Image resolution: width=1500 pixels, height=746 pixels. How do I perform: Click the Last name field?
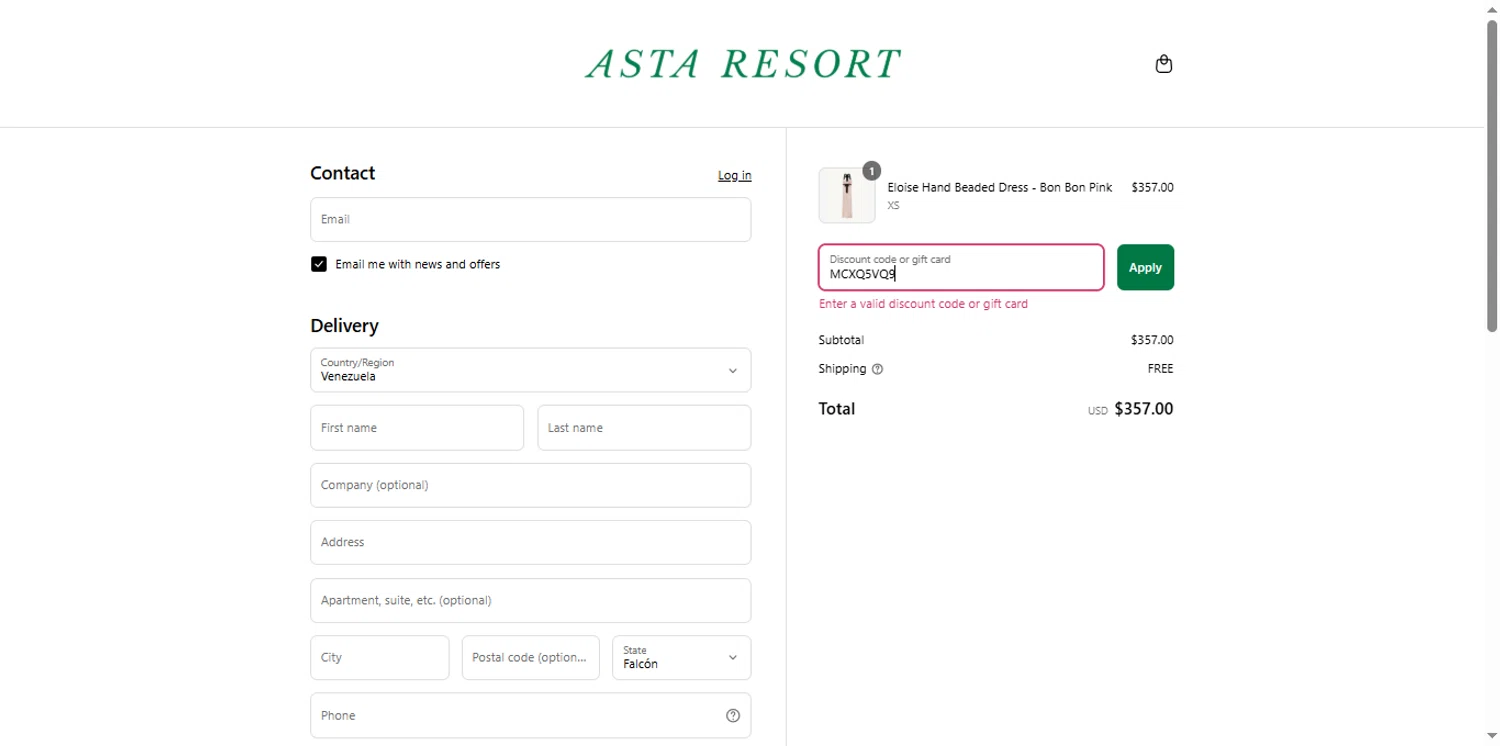tap(644, 428)
